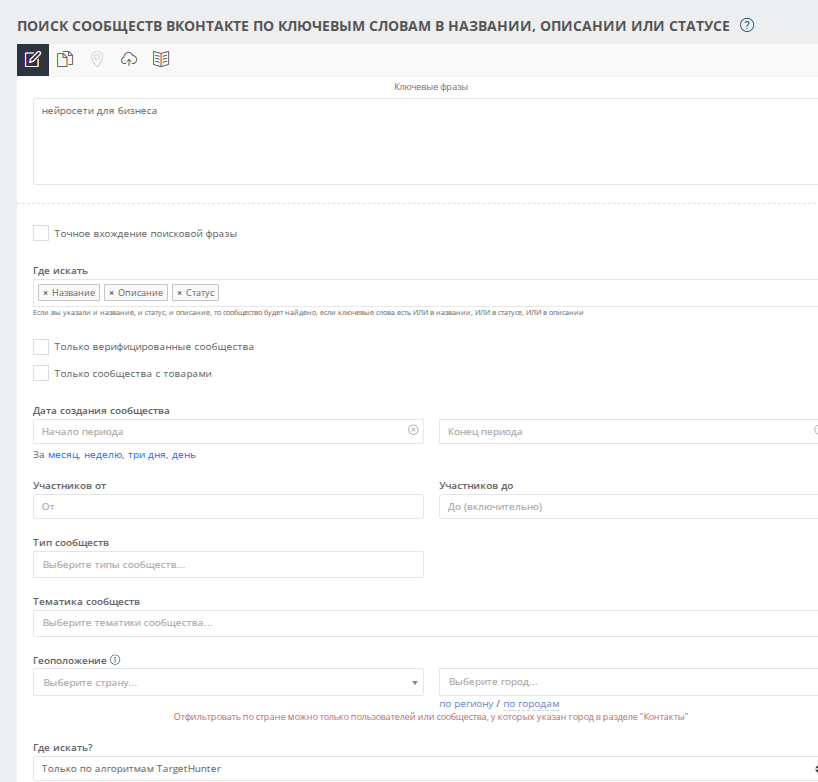Toggle 'Только верифицированные сообщества' checkbox

41,347
